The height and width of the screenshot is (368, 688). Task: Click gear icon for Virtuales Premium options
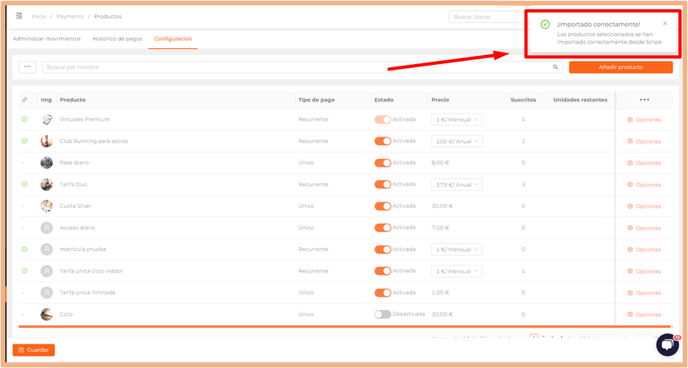click(x=630, y=120)
